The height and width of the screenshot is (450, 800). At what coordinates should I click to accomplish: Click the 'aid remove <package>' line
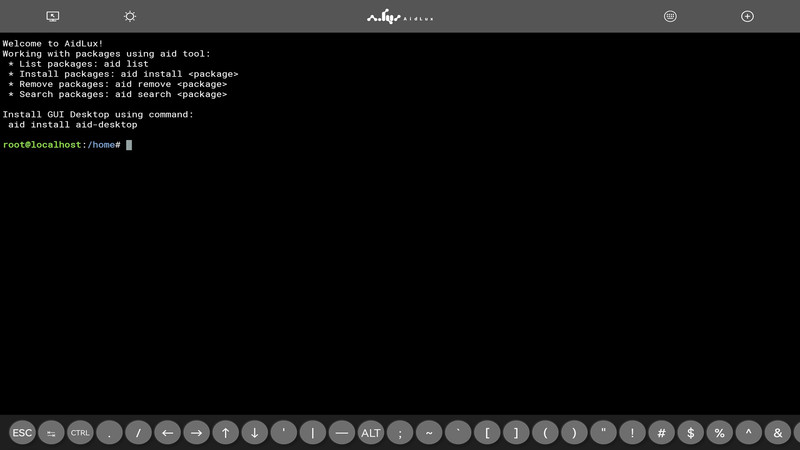pos(118,84)
